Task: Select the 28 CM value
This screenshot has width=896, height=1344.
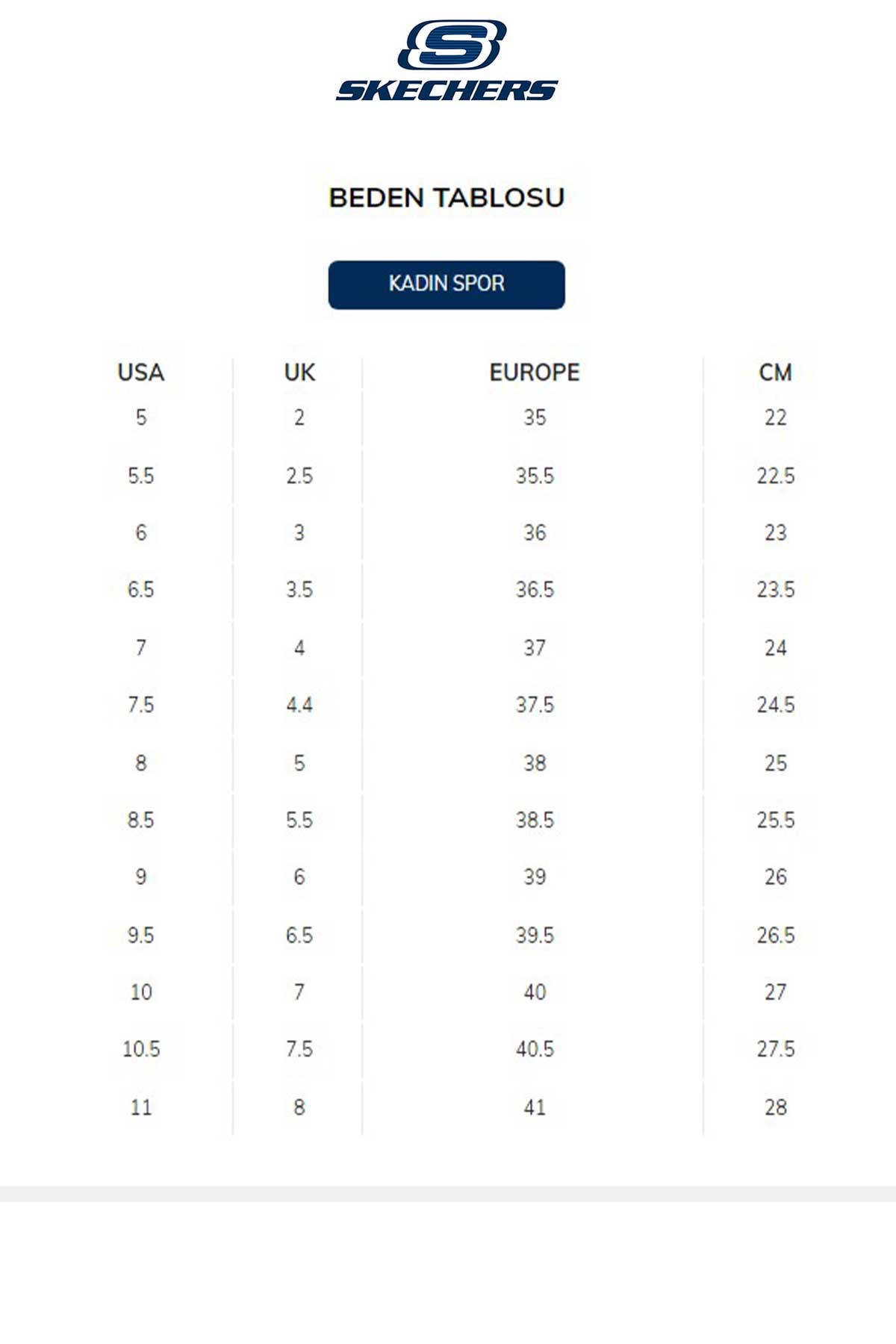Action: [x=775, y=1107]
